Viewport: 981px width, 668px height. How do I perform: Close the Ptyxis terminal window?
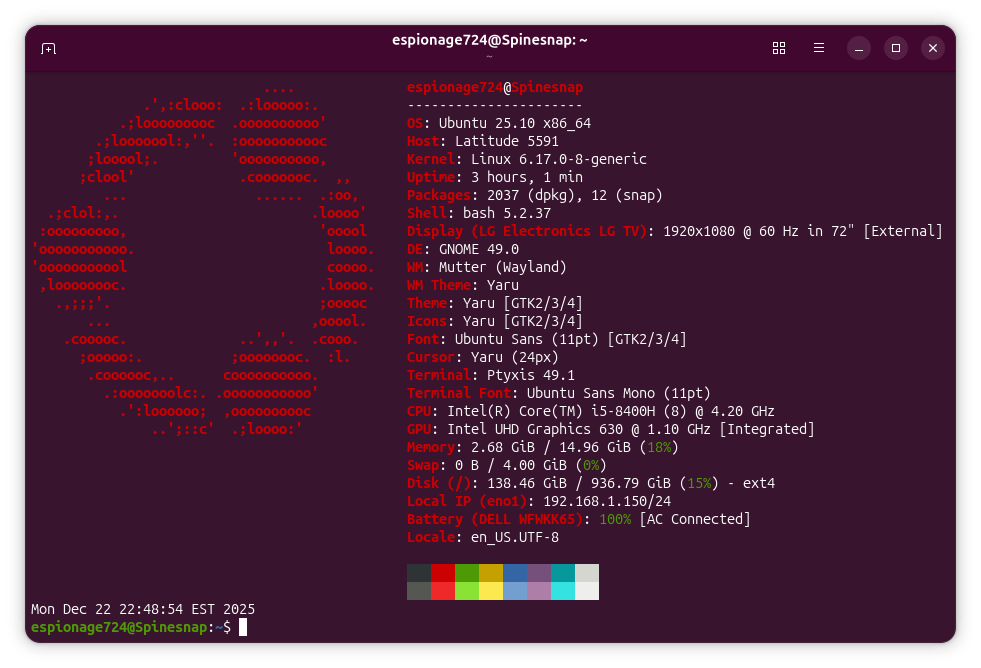click(x=932, y=48)
